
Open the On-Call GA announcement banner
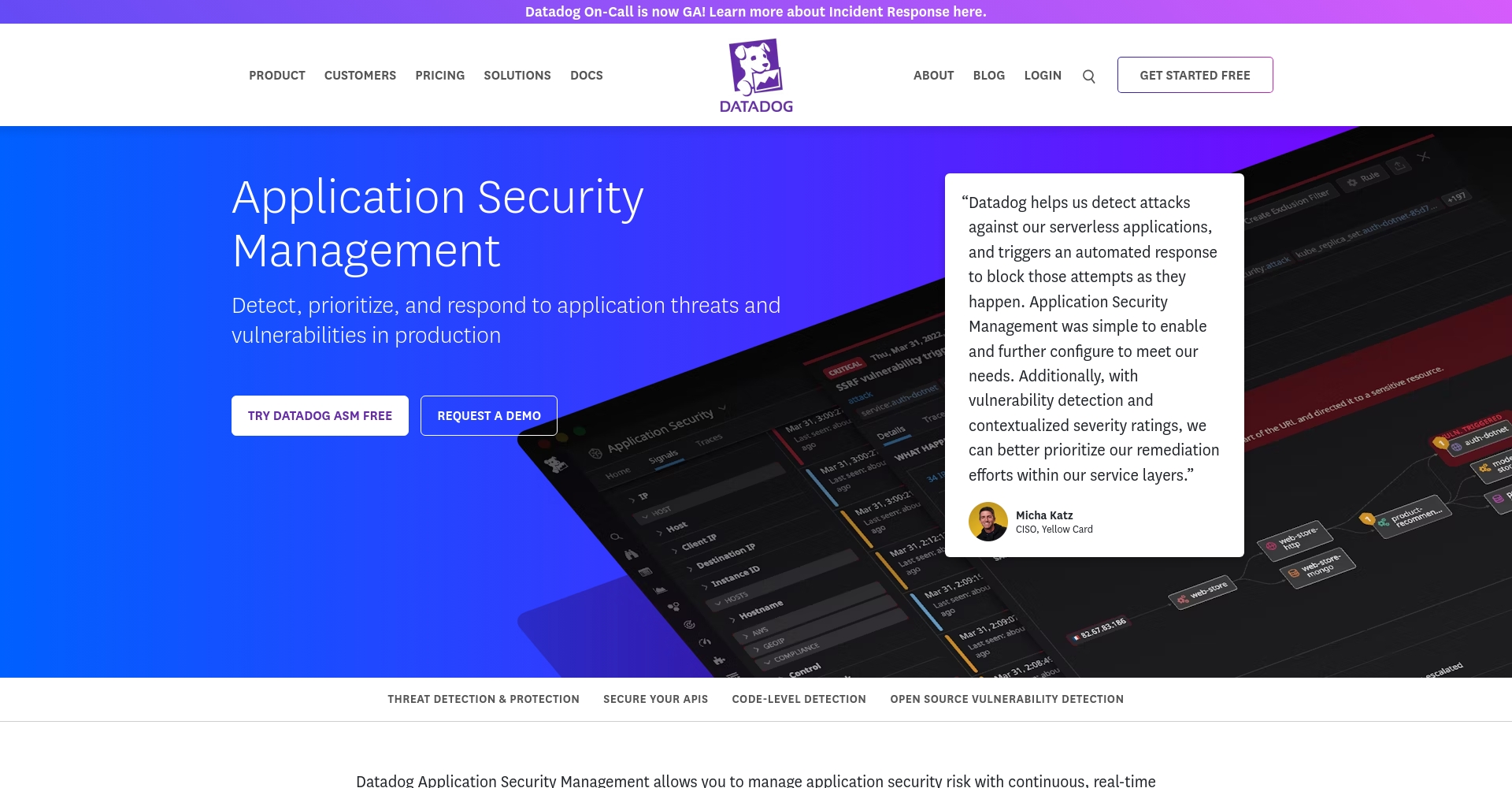pyautogui.click(x=756, y=12)
